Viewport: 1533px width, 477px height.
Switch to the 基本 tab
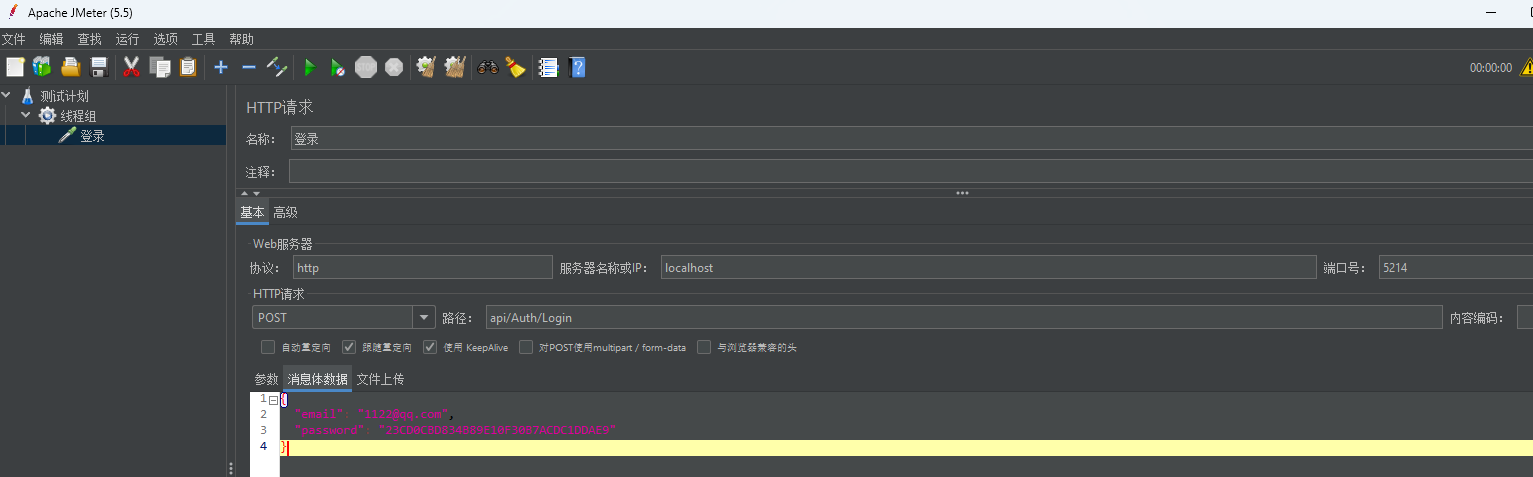(x=252, y=212)
